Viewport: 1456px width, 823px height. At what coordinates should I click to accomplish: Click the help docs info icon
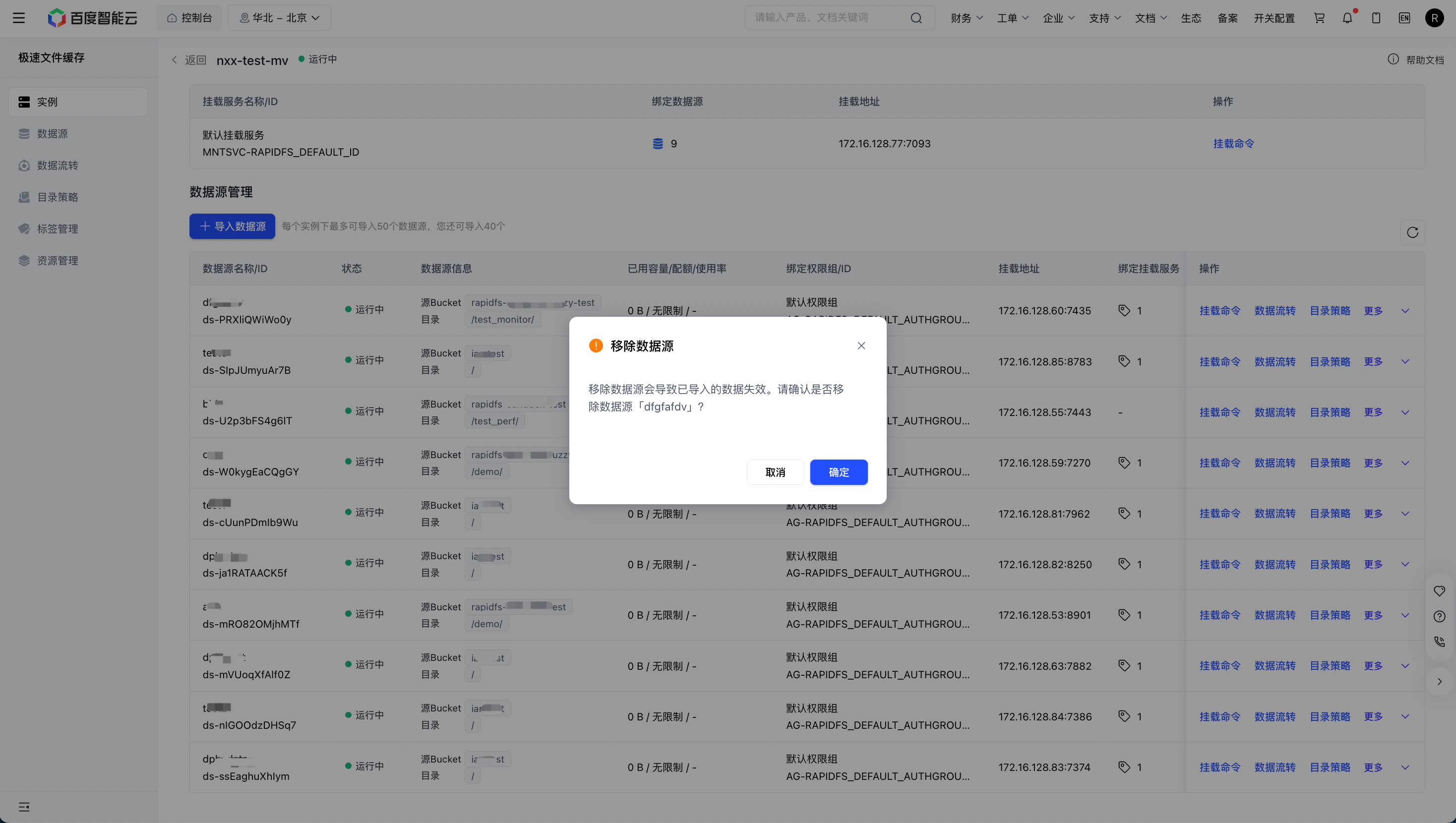[x=1393, y=59]
